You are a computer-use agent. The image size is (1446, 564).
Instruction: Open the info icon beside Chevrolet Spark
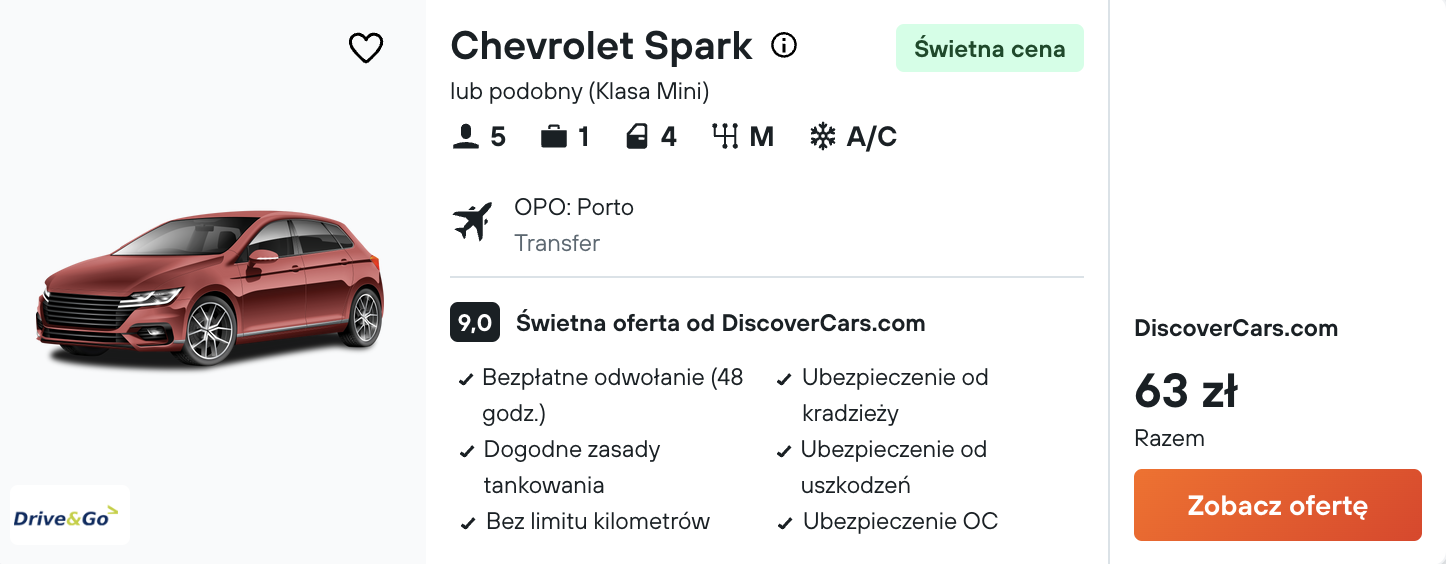click(784, 45)
